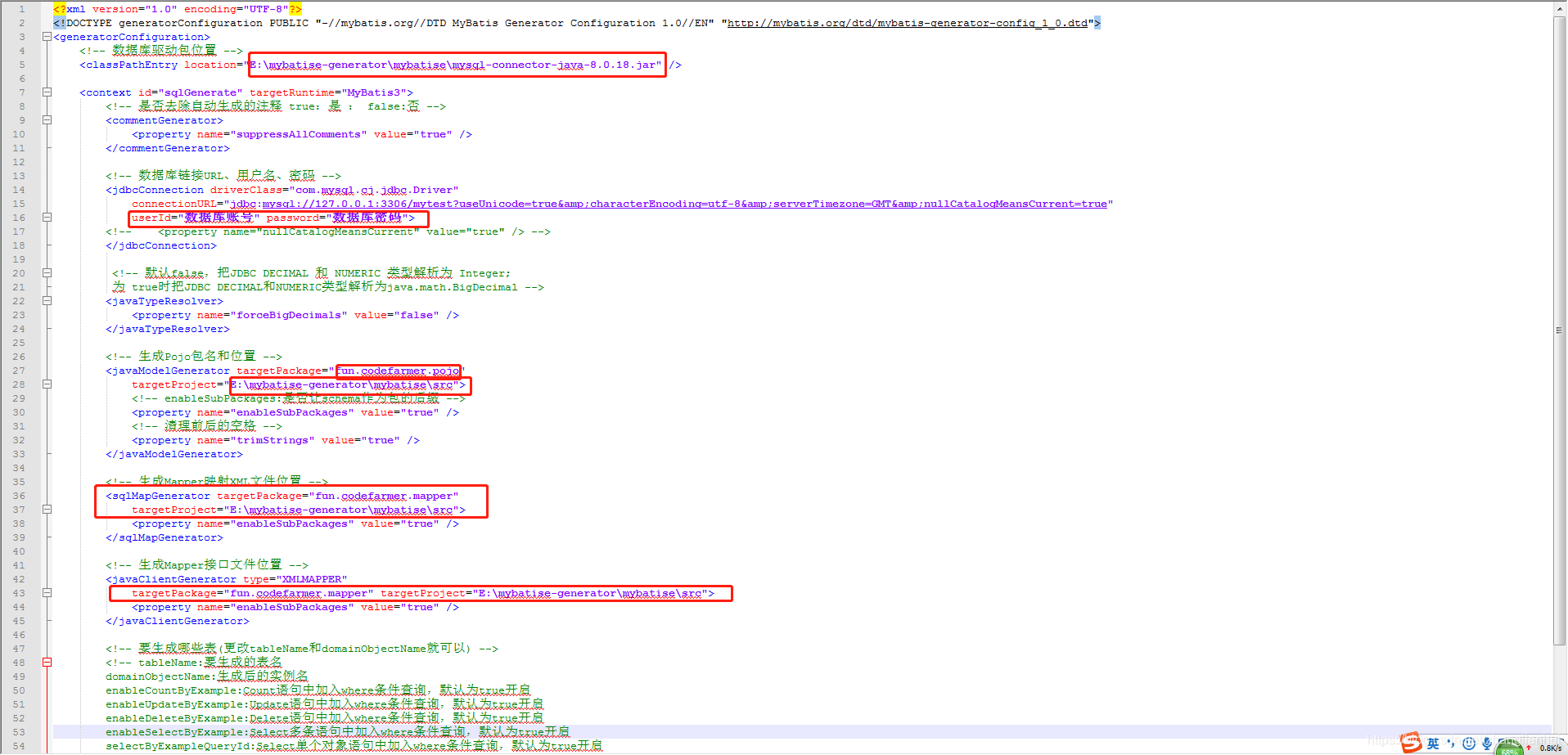Click line number 26 in margin
Screen dimensions: 1568x755
pyautogui.click(x=19, y=357)
